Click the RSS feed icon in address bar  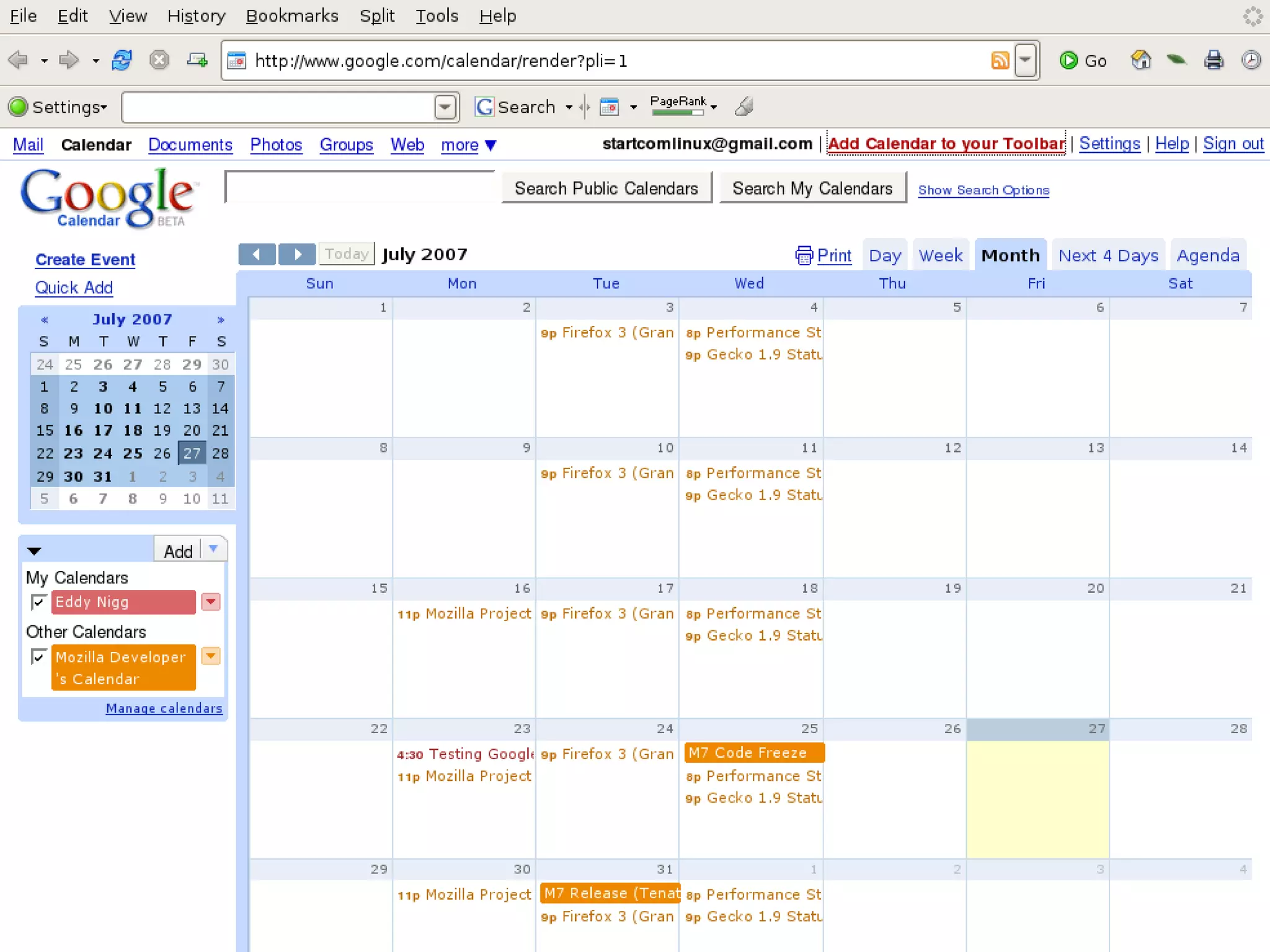coord(1000,60)
